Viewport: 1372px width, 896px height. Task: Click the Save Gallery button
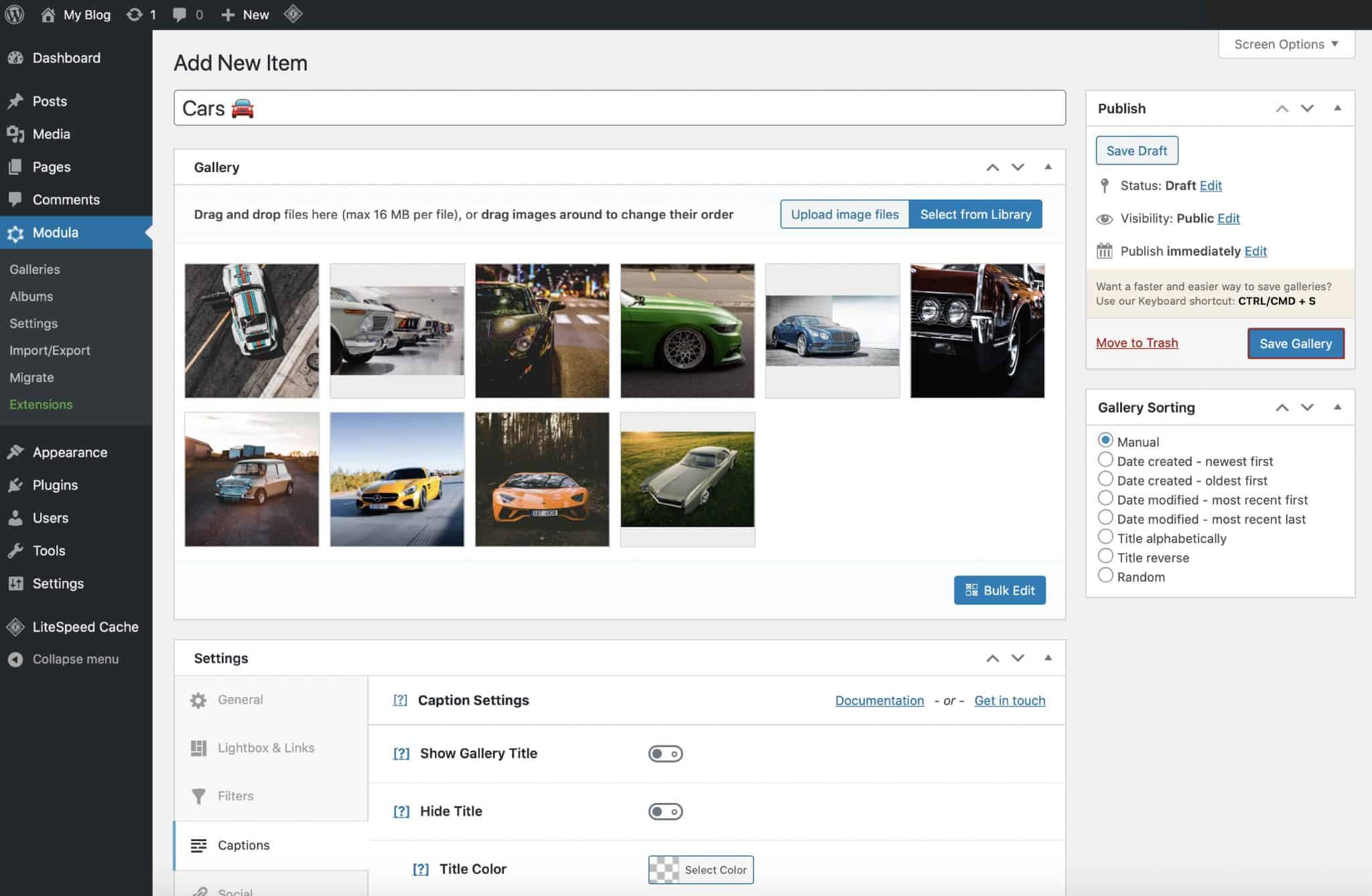pyautogui.click(x=1295, y=343)
